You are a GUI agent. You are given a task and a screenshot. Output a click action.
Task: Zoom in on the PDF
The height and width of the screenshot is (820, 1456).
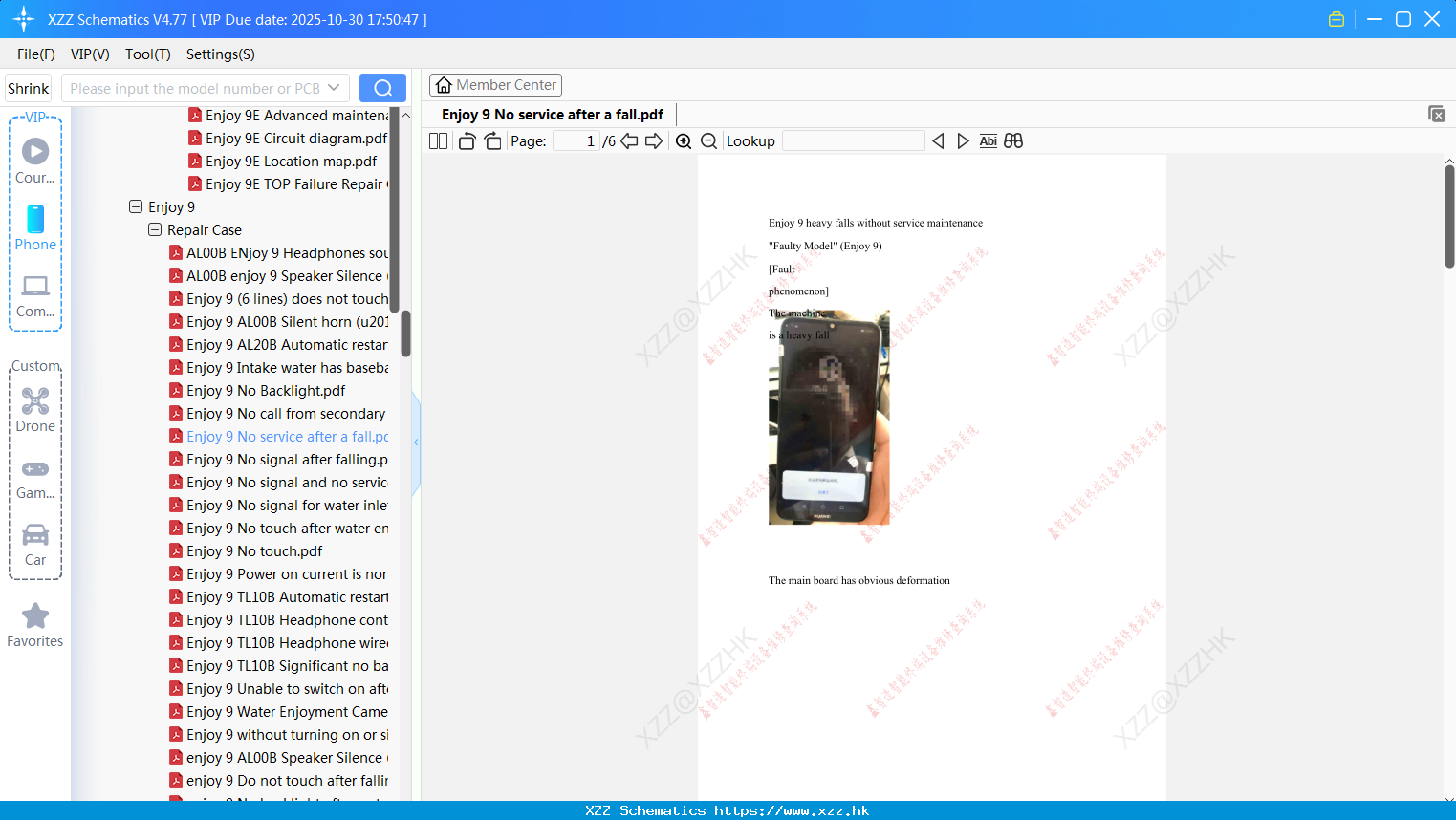[684, 140]
